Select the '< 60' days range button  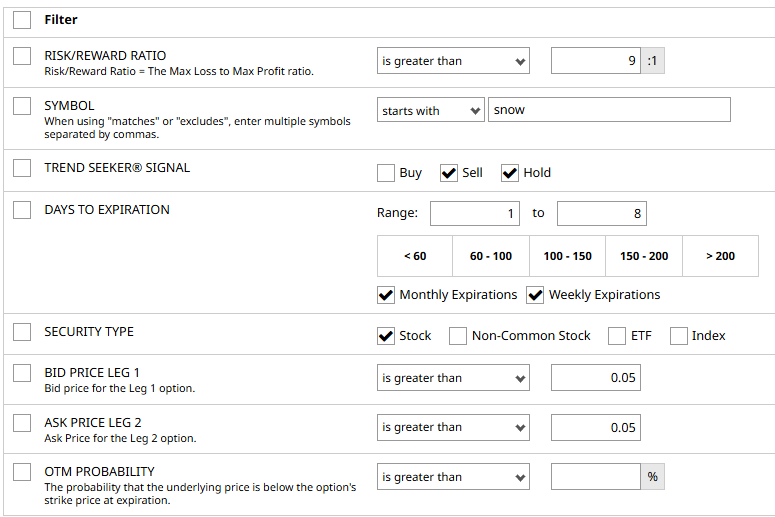coord(415,256)
